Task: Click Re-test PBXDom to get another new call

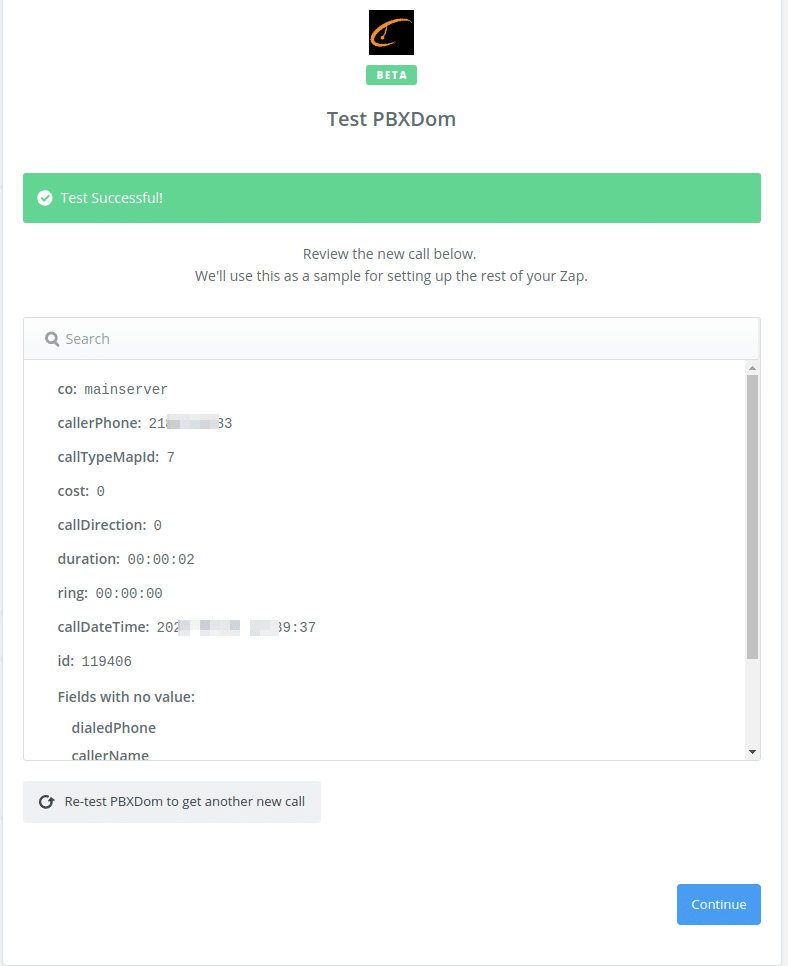Action: pos(171,801)
